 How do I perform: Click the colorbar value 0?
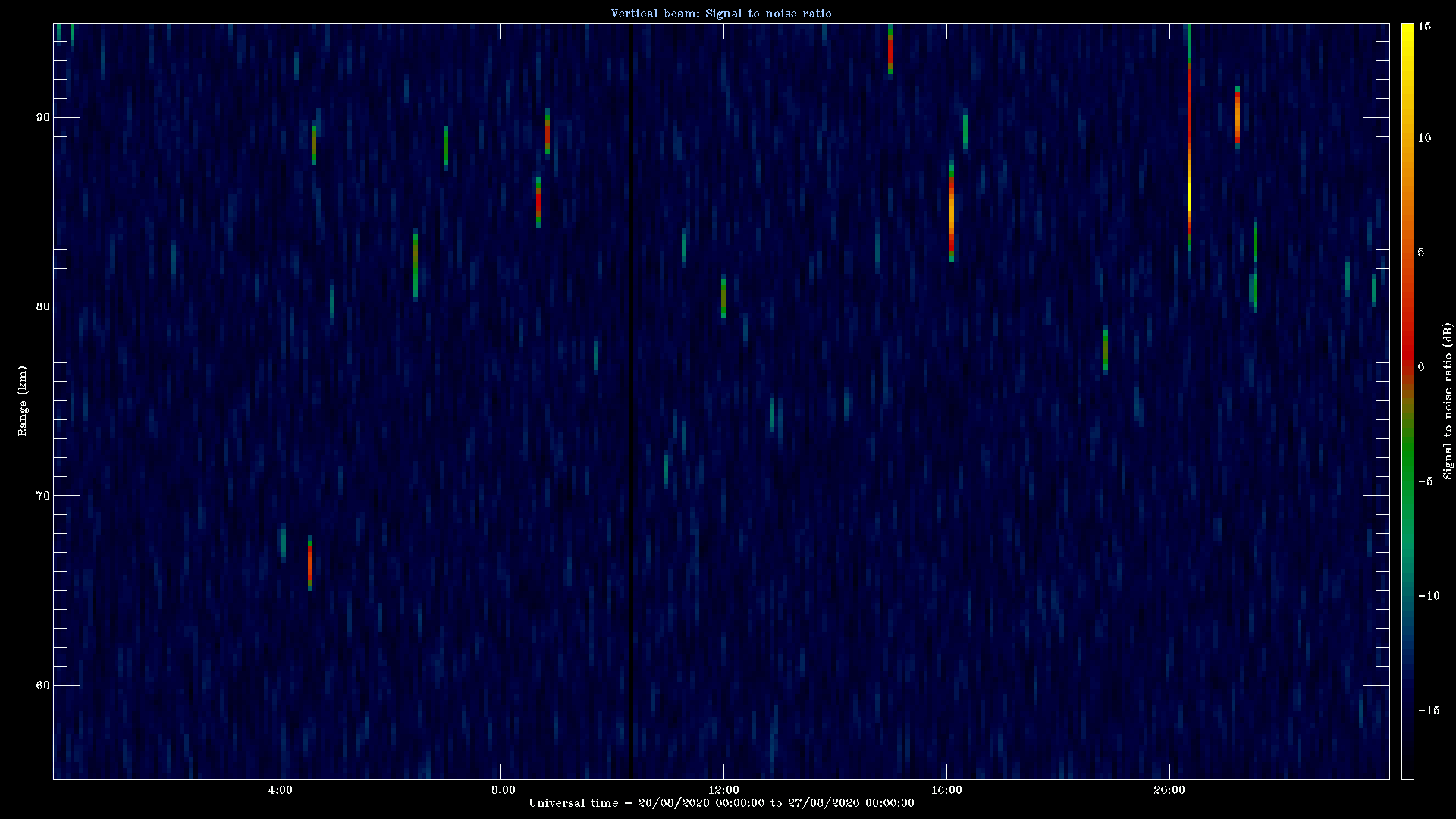(x=1421, y=367)
